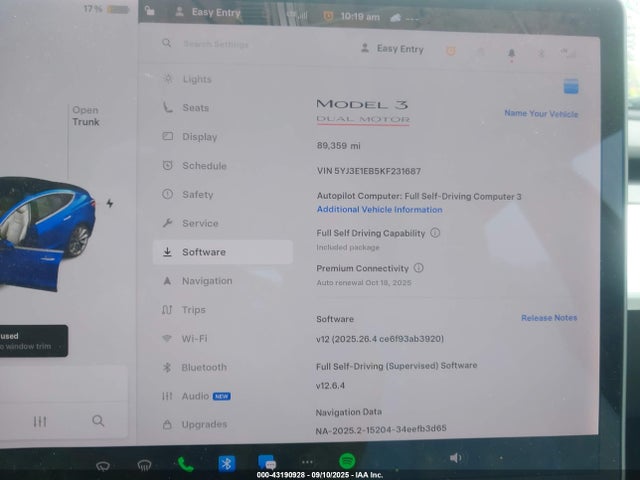Click the Search Settings field
The image size is (640, 480).
(x=216, y=44)
